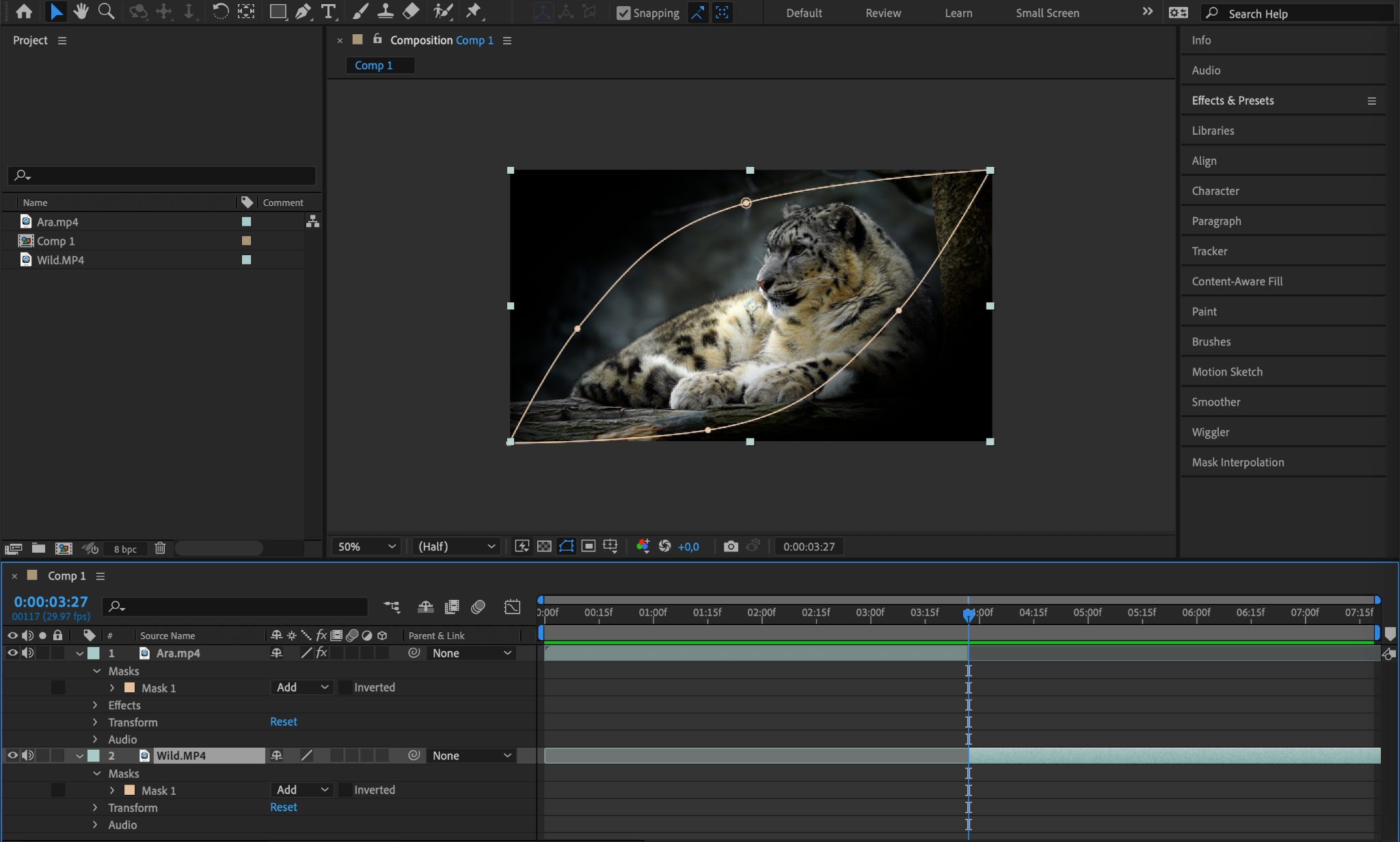Select the Hand tool
Image resolution: width=1400 pixels, height=842 pixels.
click(81, 12)
